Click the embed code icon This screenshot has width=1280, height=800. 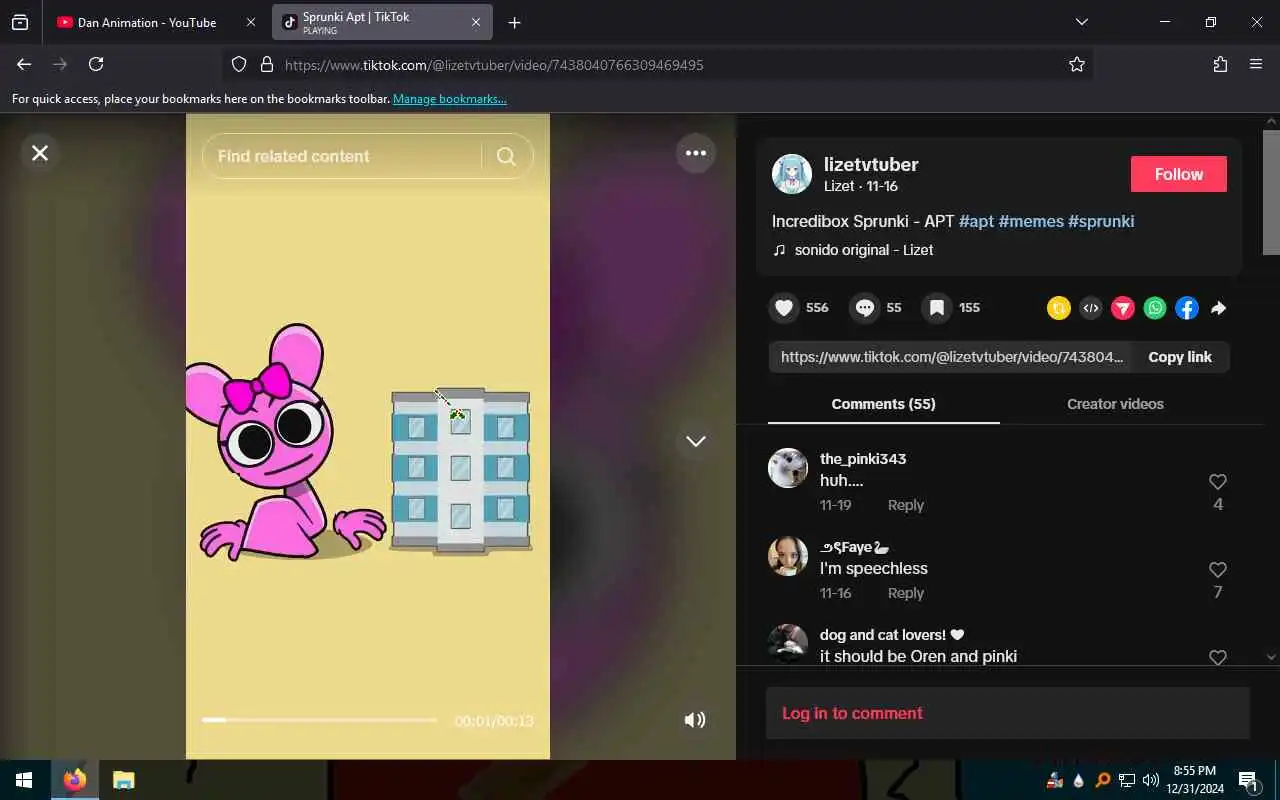pyautogui.click(x=1091, y=308)
